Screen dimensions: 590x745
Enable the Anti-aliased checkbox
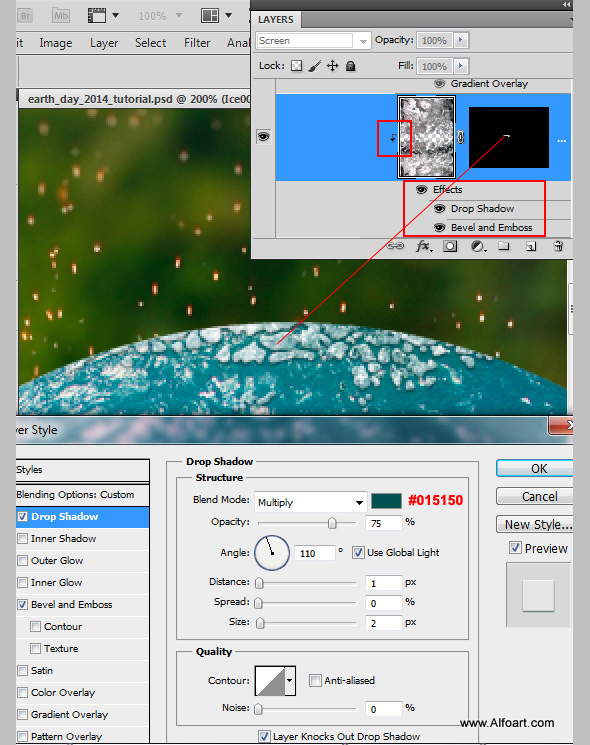(314, 680)
